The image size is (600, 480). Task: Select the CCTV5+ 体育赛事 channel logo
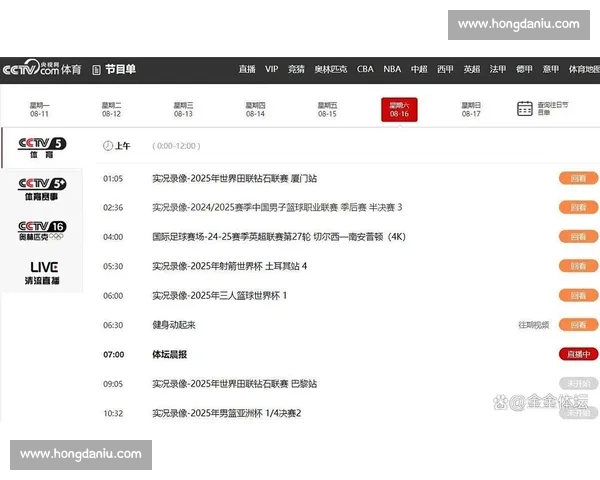[x=42, y=189]
